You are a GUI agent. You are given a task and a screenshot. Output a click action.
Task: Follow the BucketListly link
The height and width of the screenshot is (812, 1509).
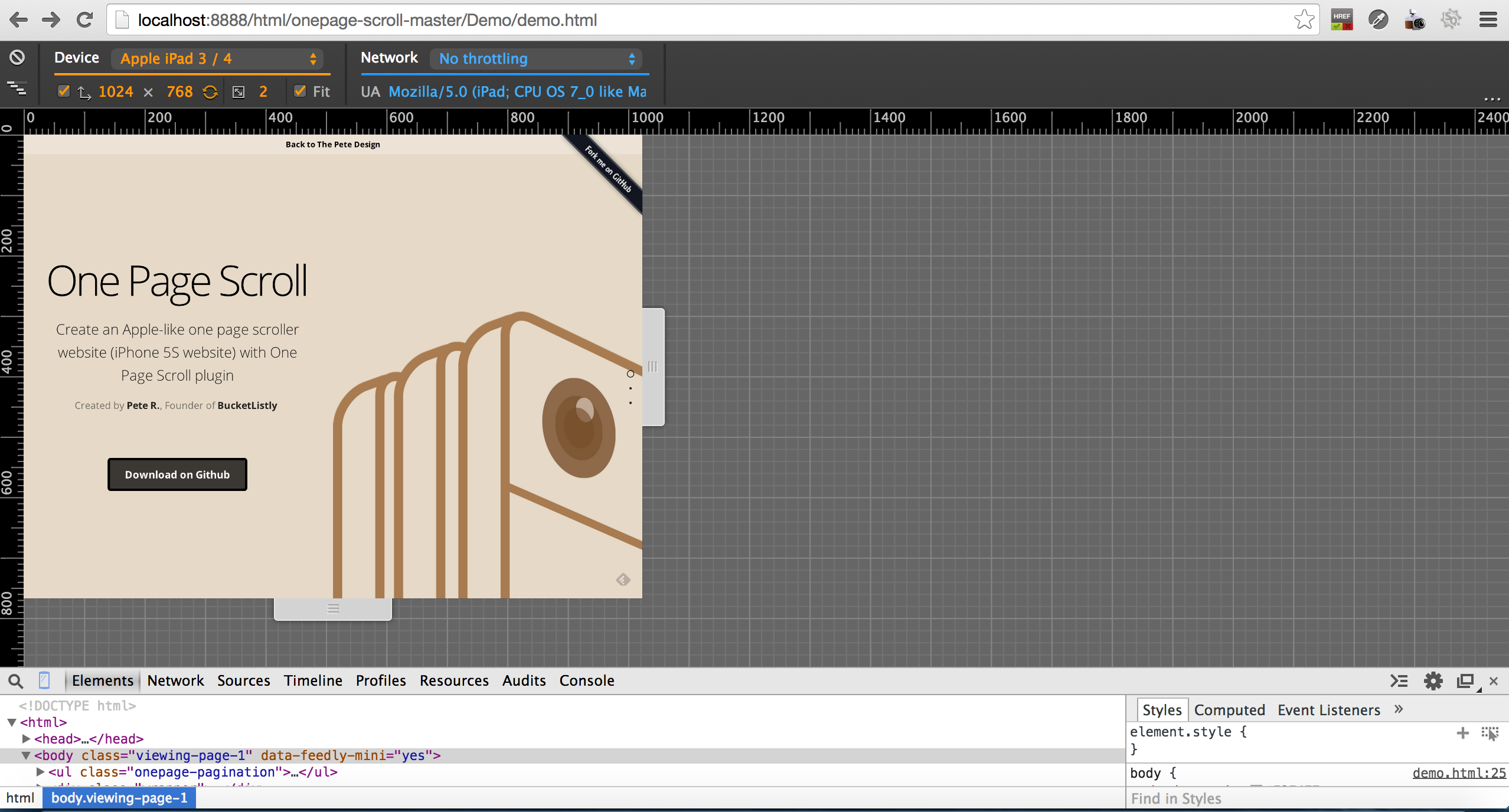(x=247, y=405)
